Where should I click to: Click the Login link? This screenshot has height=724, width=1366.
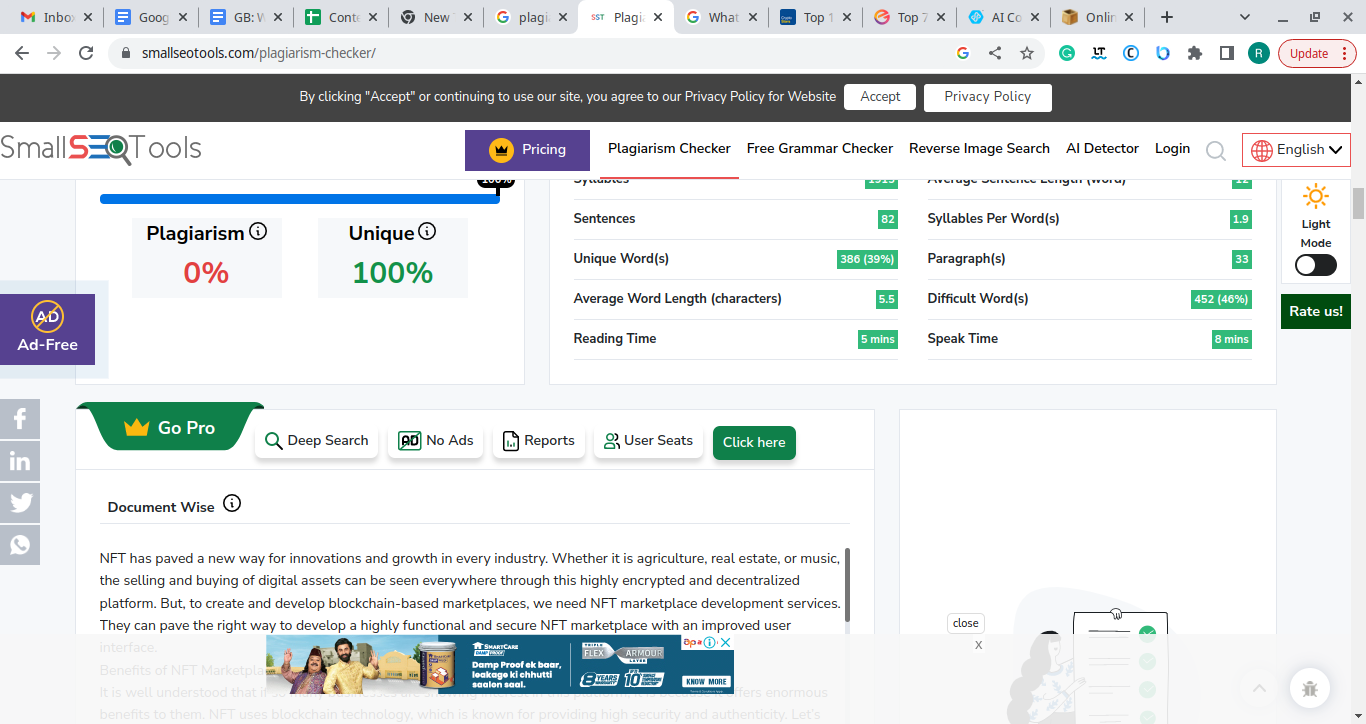(x=1172, y=148)
